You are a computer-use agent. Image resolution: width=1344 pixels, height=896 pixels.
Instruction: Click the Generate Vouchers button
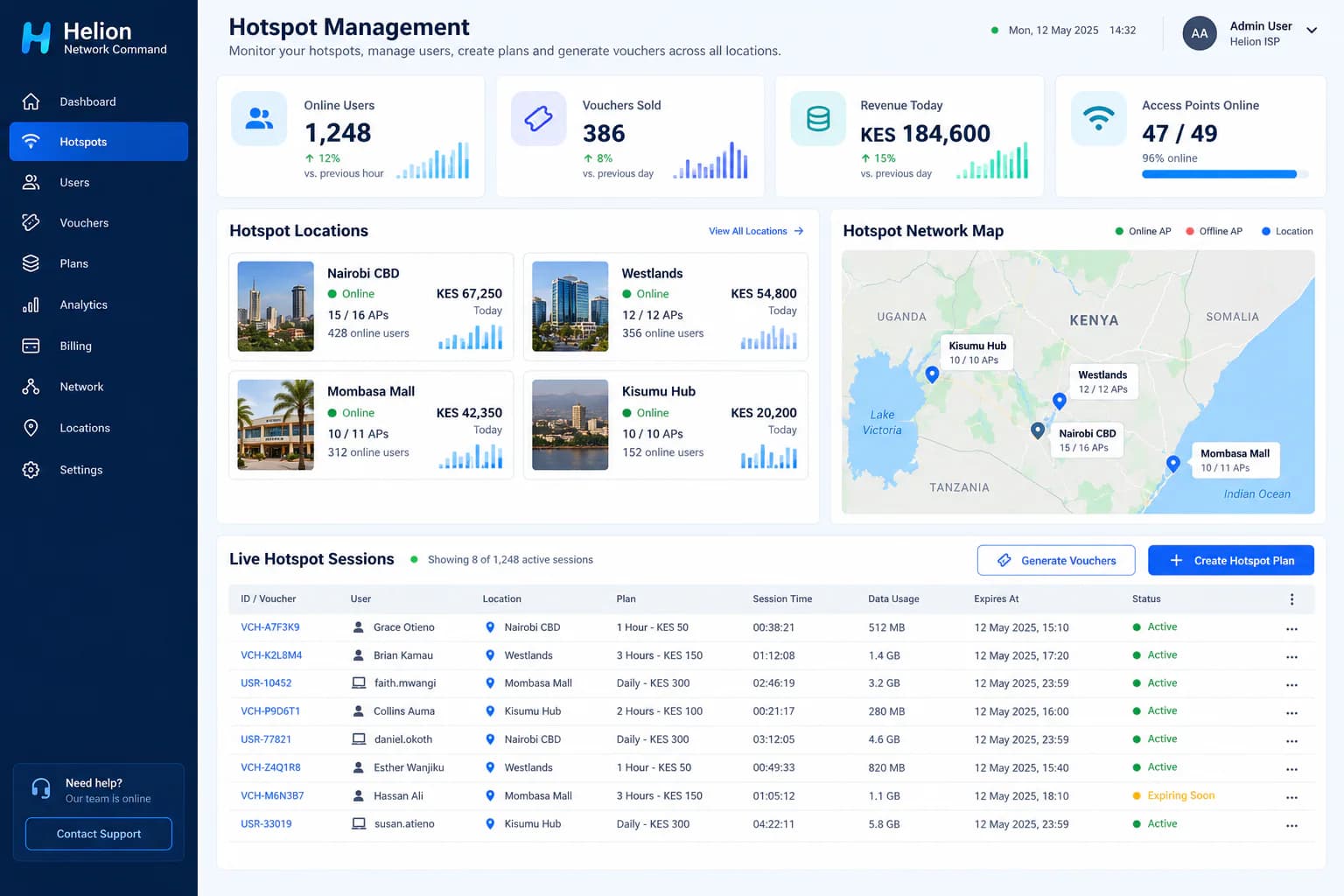pyautogui.click(x=1056, y=561)
